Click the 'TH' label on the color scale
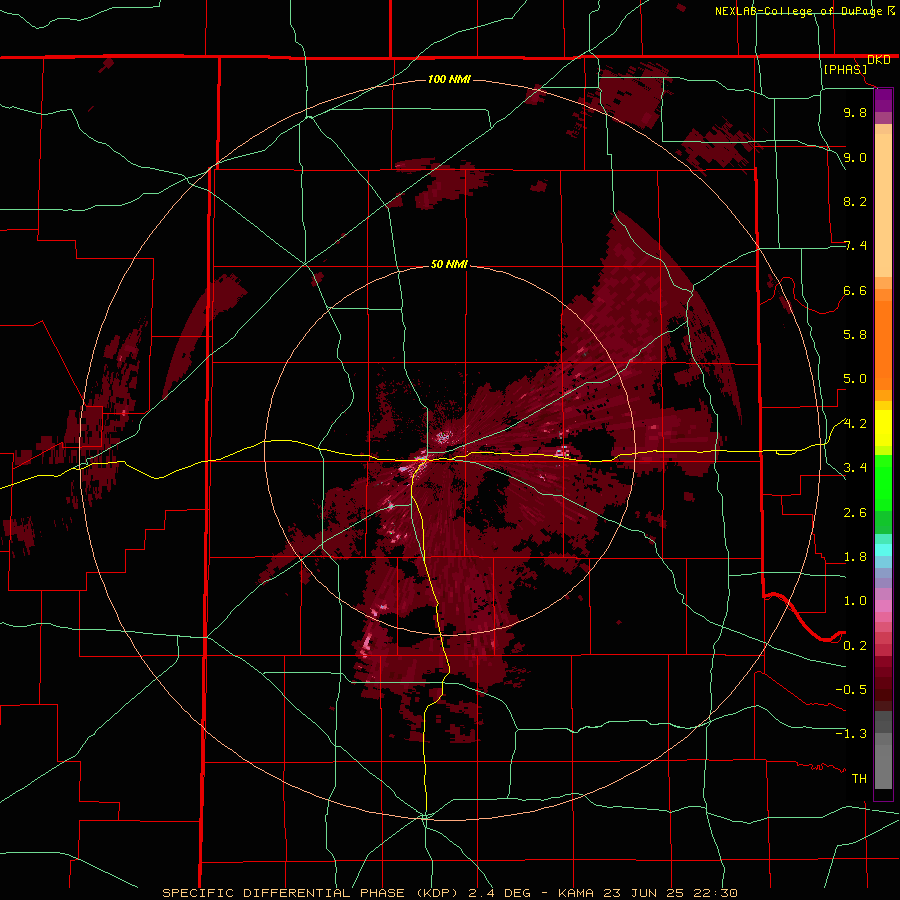 coord(859,779)
